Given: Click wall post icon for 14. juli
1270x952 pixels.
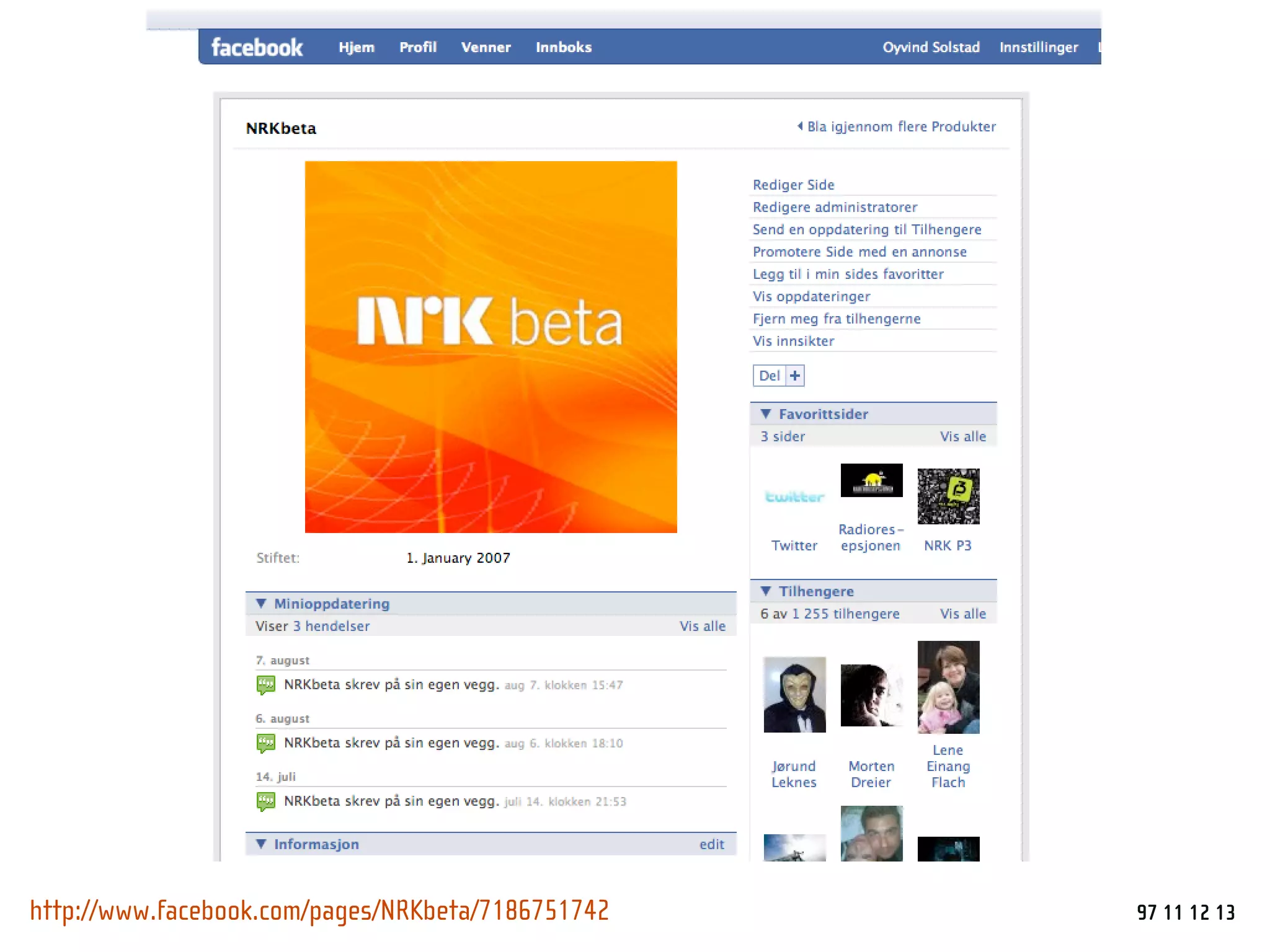Looking at the screenshot, I should pos(265,801).
